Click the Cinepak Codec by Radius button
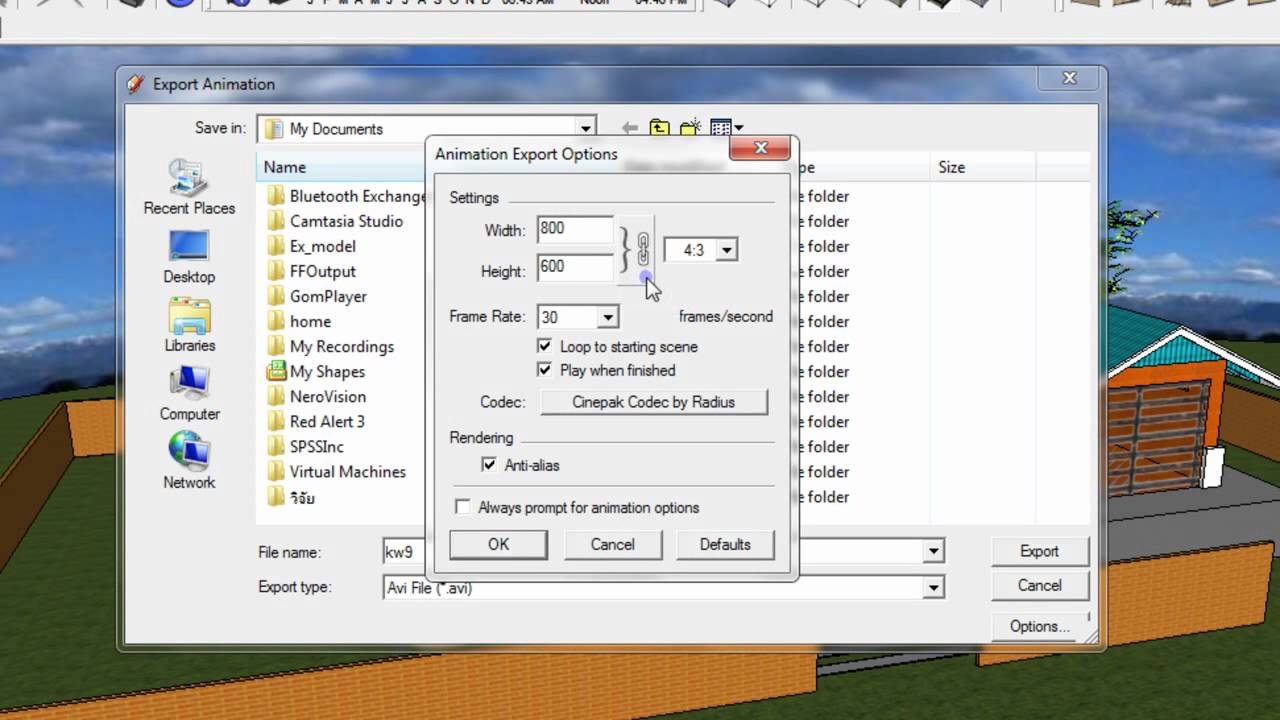 tap(654, 402)
